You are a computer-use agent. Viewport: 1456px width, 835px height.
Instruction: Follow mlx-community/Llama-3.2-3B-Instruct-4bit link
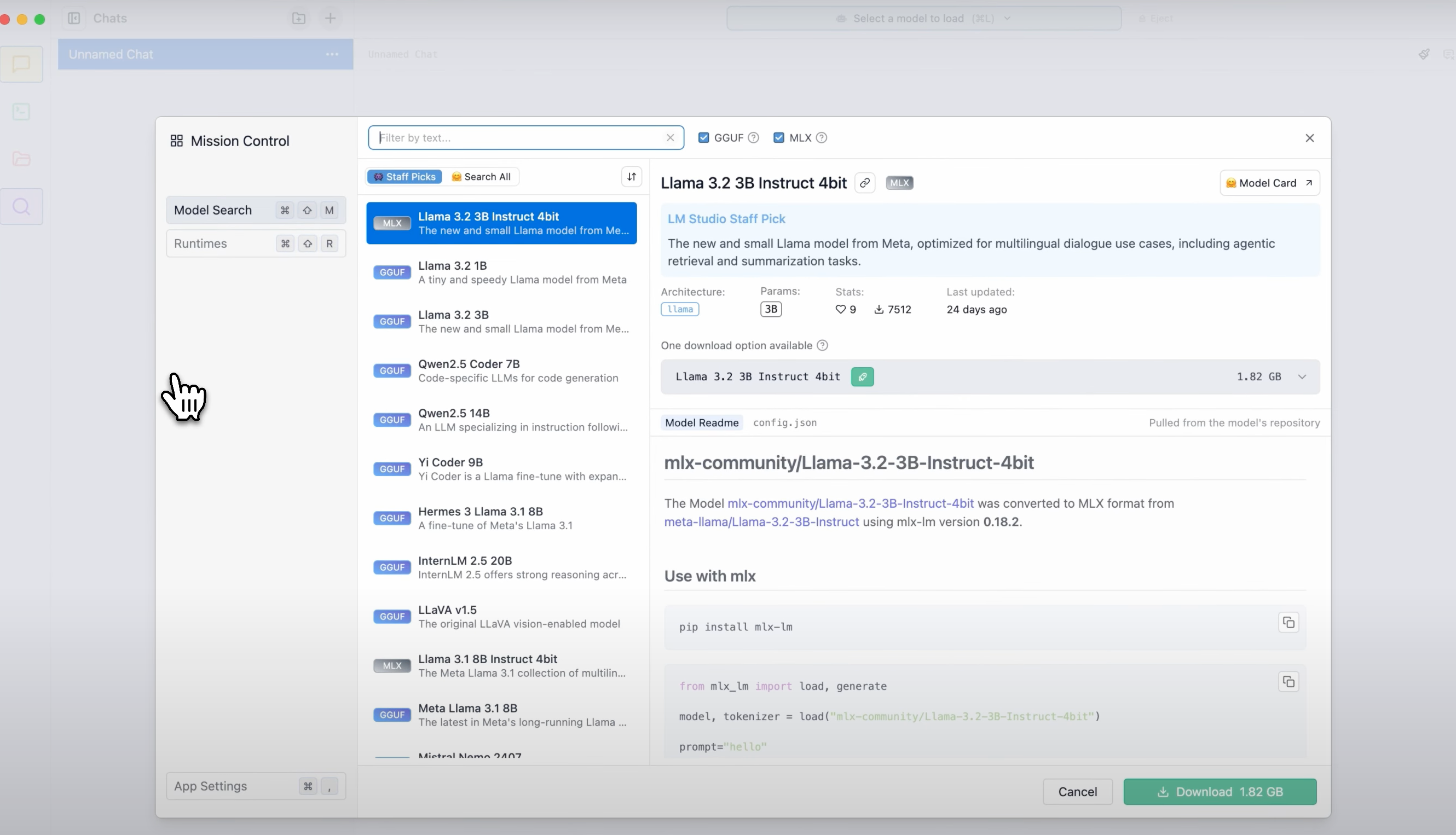(850, 503)
